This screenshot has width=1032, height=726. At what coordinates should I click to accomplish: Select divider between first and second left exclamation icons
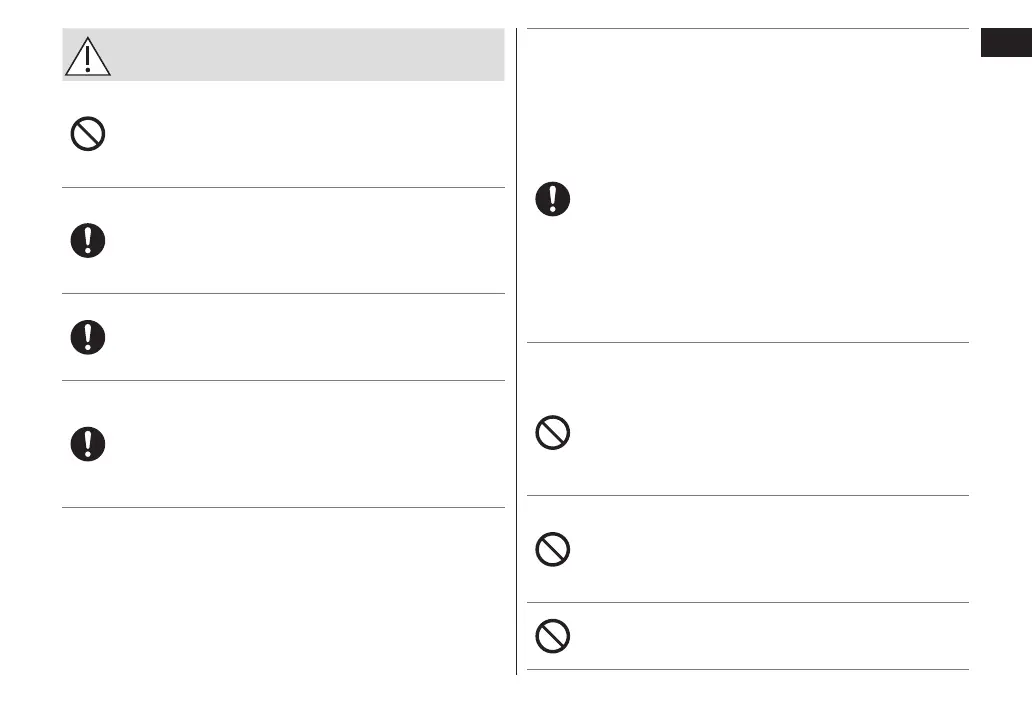pos(283,293)
